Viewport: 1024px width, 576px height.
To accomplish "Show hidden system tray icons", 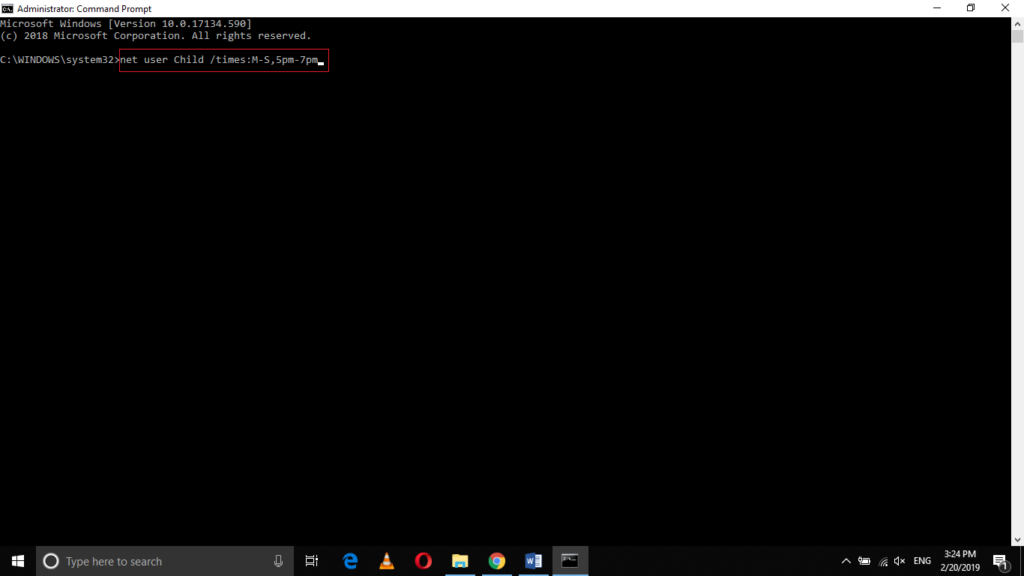I will click(x=846, y=561).
